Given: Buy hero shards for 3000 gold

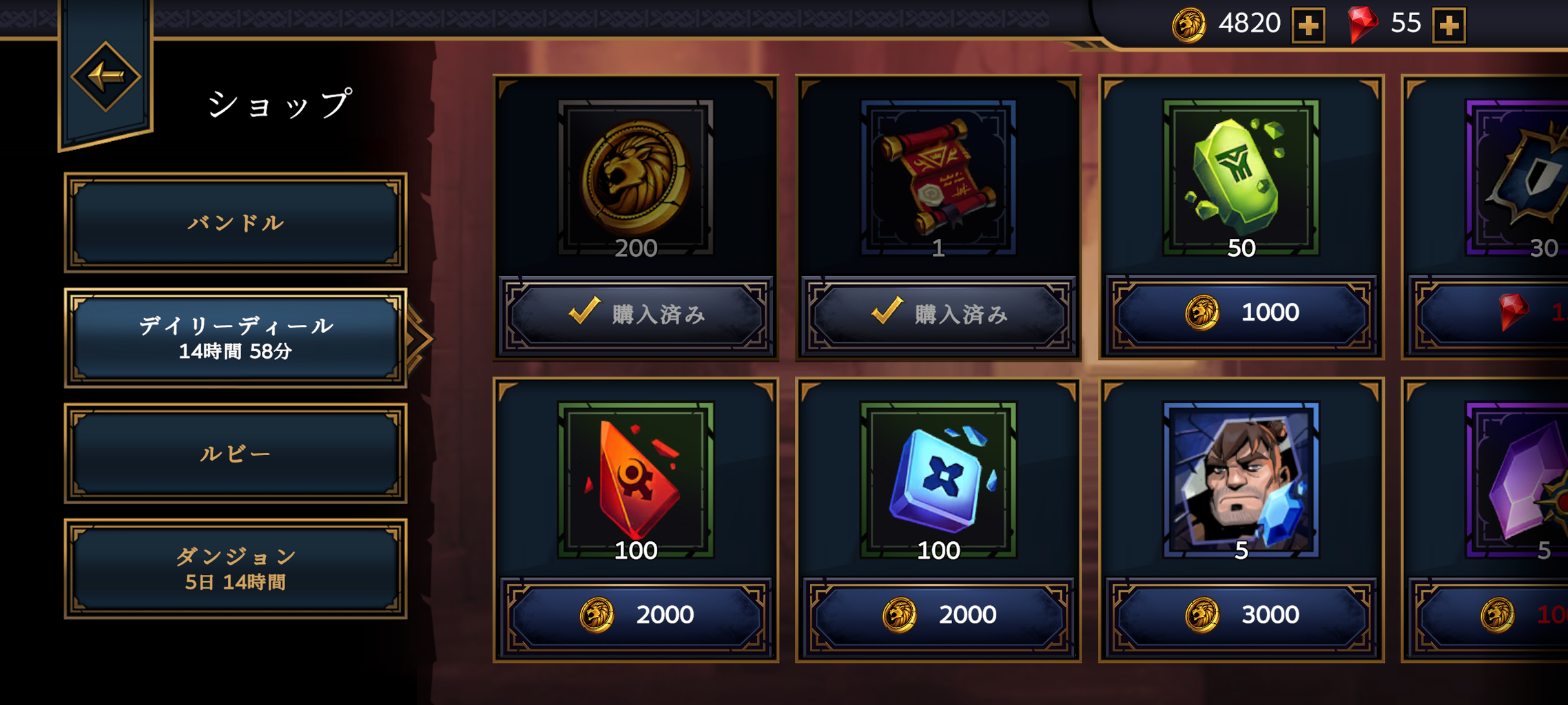Looking at the screenshot, I should (1241, 615).
